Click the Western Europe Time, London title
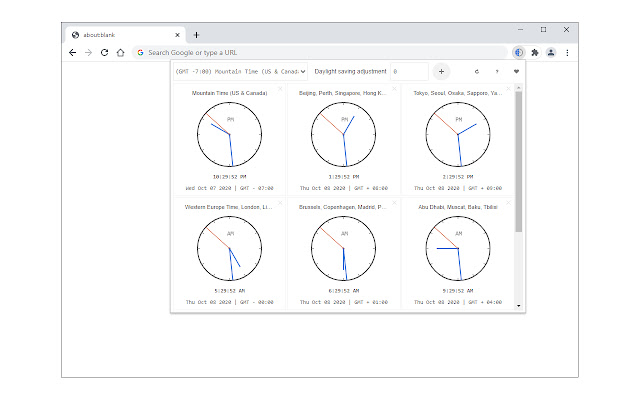Screen dimensions: 640x400 229,207
